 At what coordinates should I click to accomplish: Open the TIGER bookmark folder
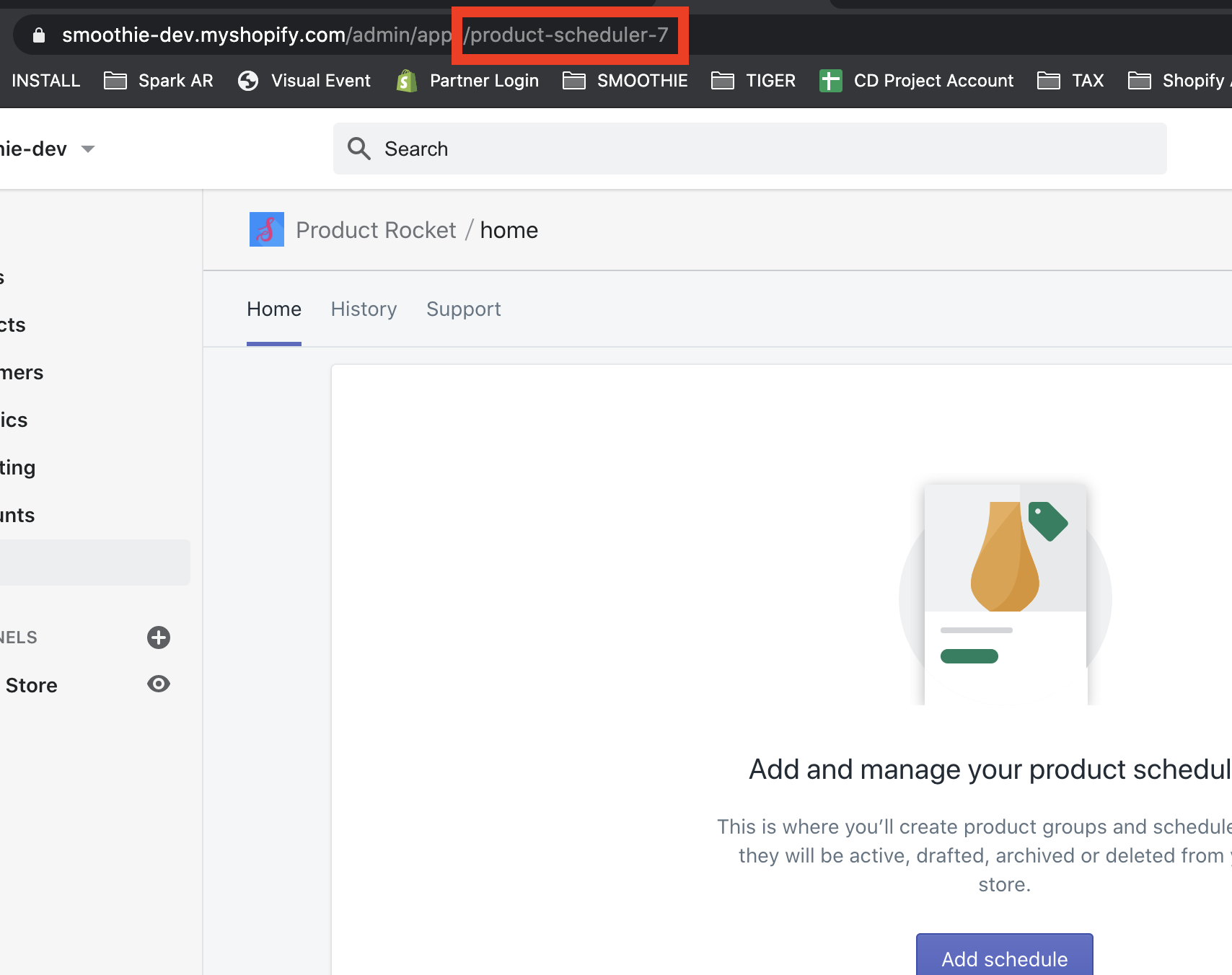[753, 81]
